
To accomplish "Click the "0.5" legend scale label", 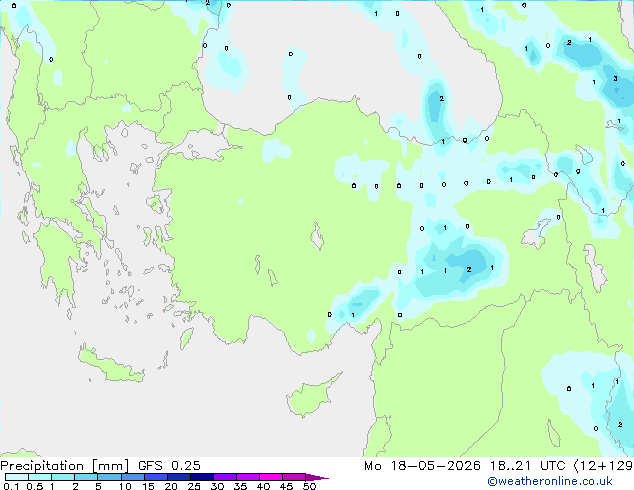I will point(35,486).
